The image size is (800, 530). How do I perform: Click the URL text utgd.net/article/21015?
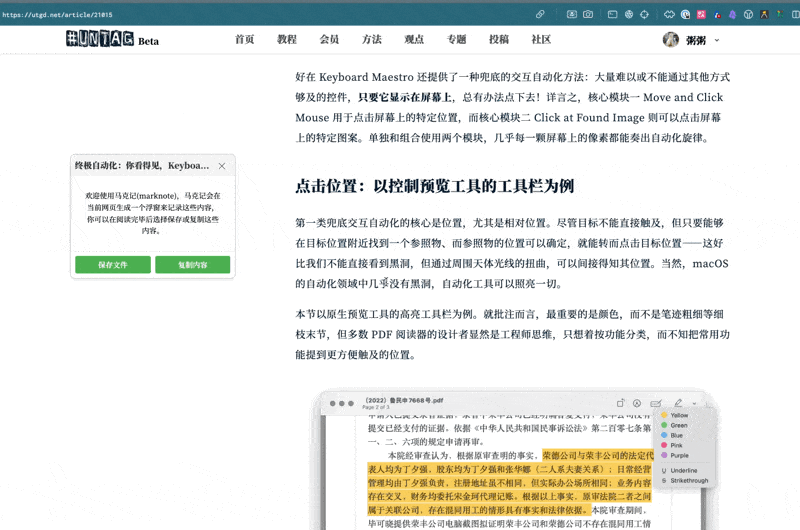coord(57,15)
